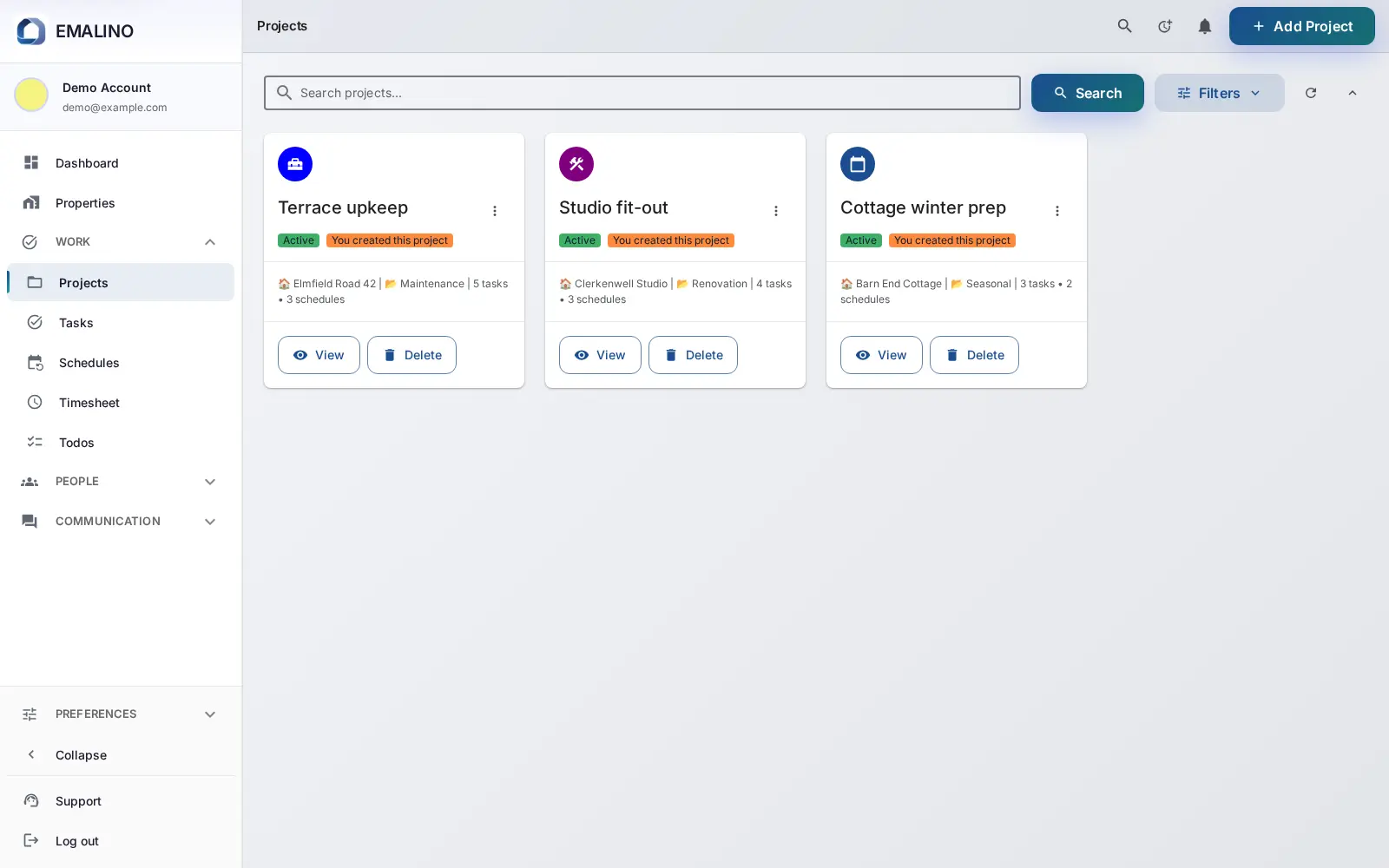The width and height of the screenshot is (1389, 868).
Task: View the Studio fit-out project
Action: point(600,355)
